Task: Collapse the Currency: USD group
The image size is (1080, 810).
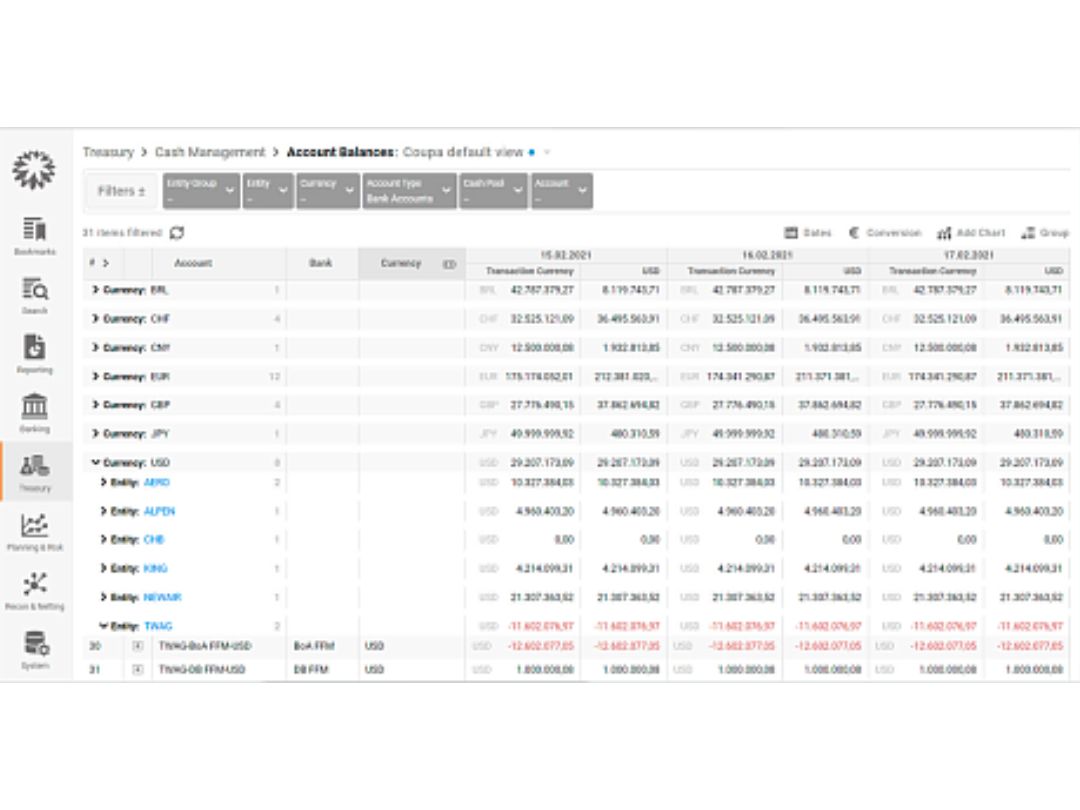Action: point(96,463)
